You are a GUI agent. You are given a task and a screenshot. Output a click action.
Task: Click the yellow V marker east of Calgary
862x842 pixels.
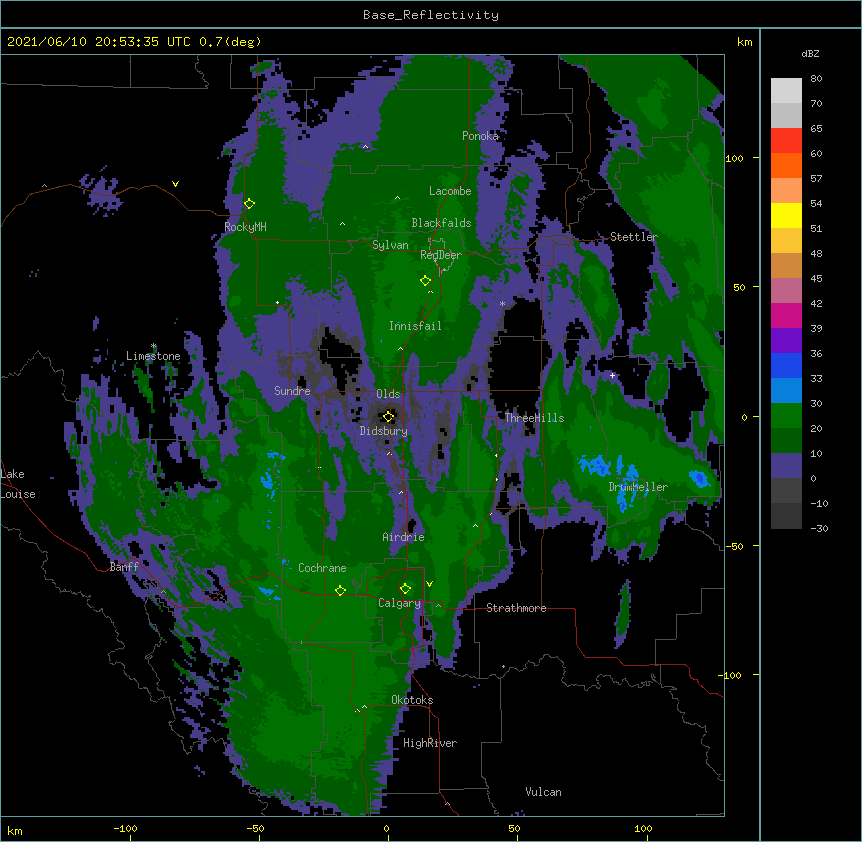(x=429, y=584)
